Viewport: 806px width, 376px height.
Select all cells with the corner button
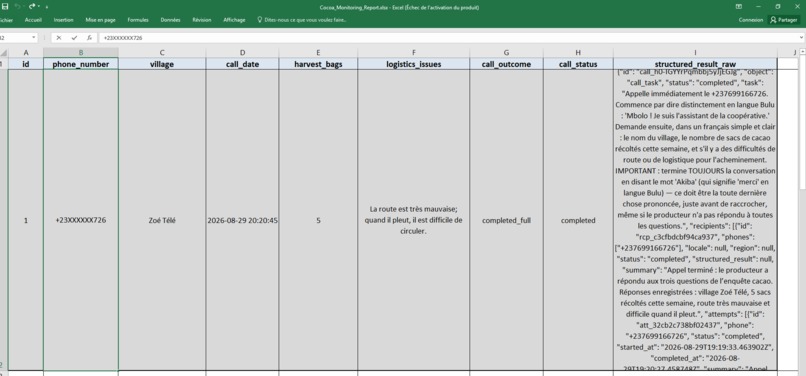click(4, 52)
